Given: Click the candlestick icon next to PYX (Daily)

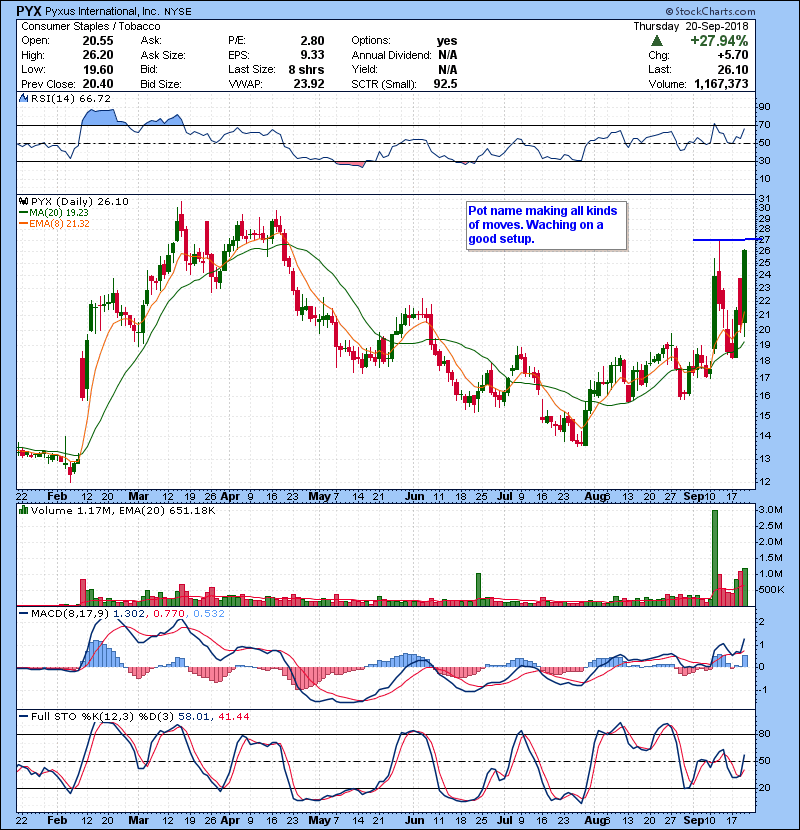Looking at the screenshot, I should [x=23, y=202].
